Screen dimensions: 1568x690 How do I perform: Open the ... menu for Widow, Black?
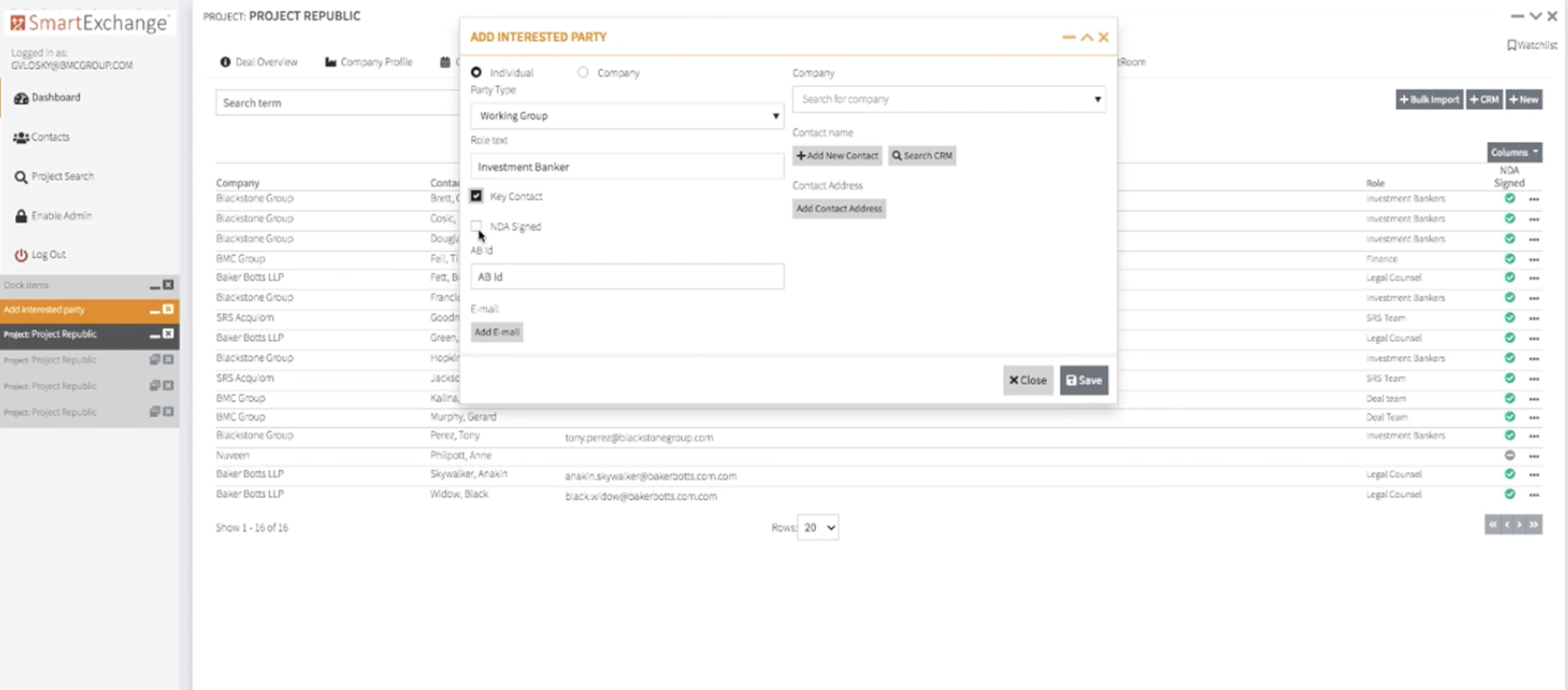tap(1534, 495)
